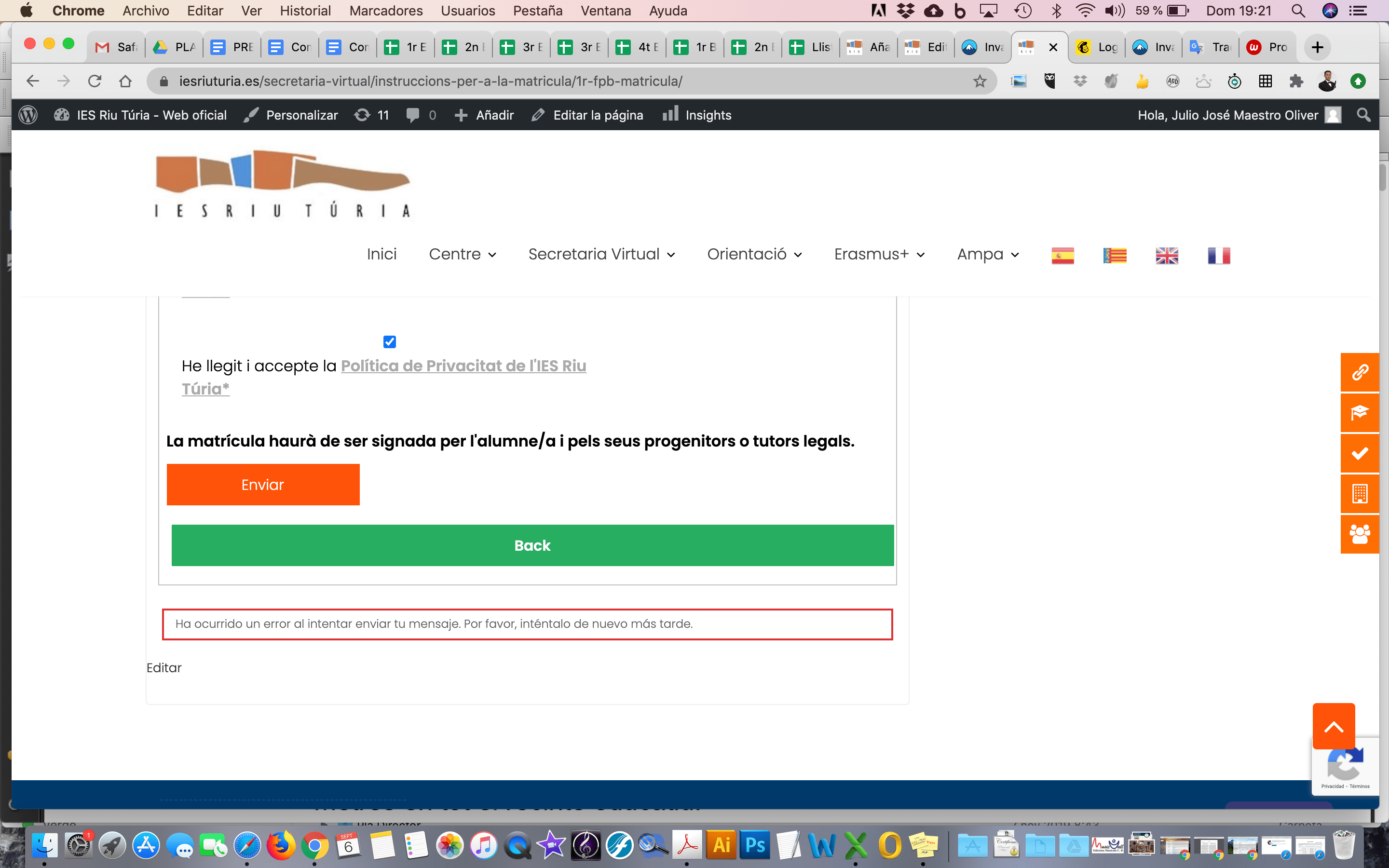The width and height of the screenshot is (1389, 868).
Task: Click the Editar link below the form
Action: (x=163, y=668)
